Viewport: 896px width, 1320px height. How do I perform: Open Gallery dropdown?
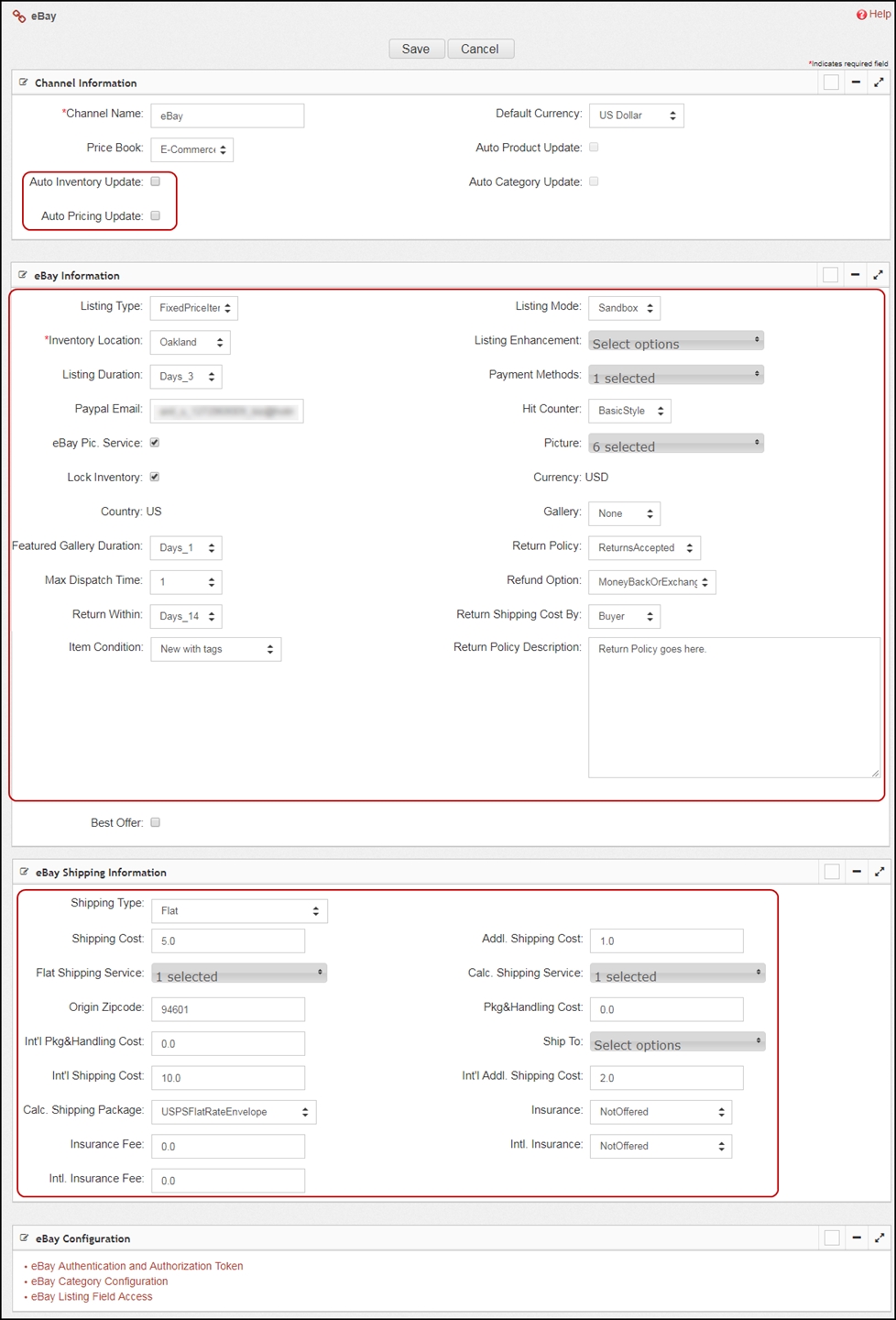click(624, 513)
